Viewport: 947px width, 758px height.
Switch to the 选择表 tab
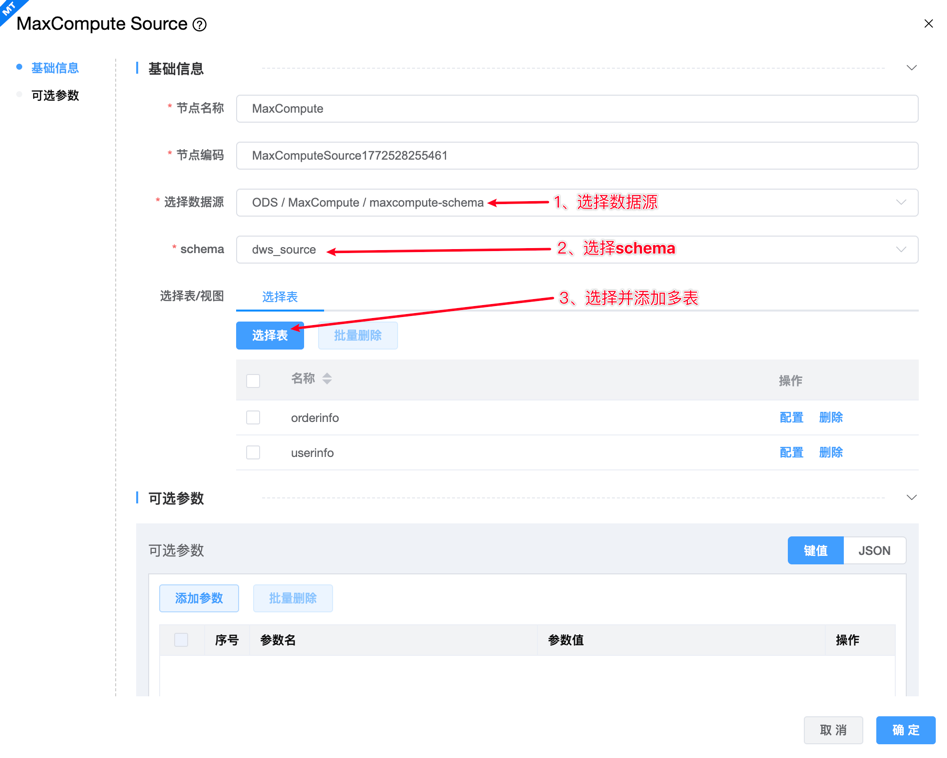(280, 297)
